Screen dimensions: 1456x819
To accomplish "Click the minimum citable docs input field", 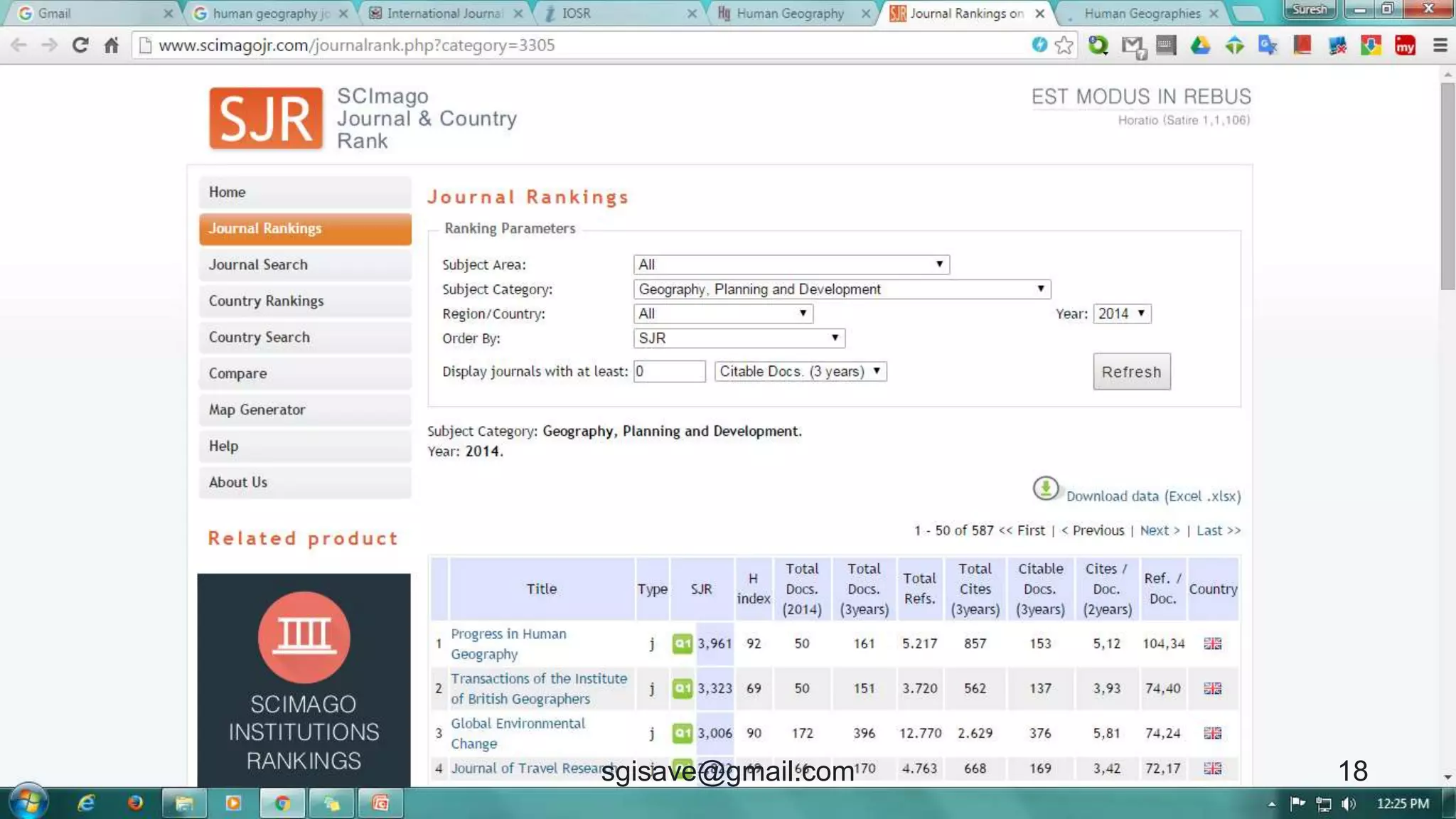I will 669,371.
